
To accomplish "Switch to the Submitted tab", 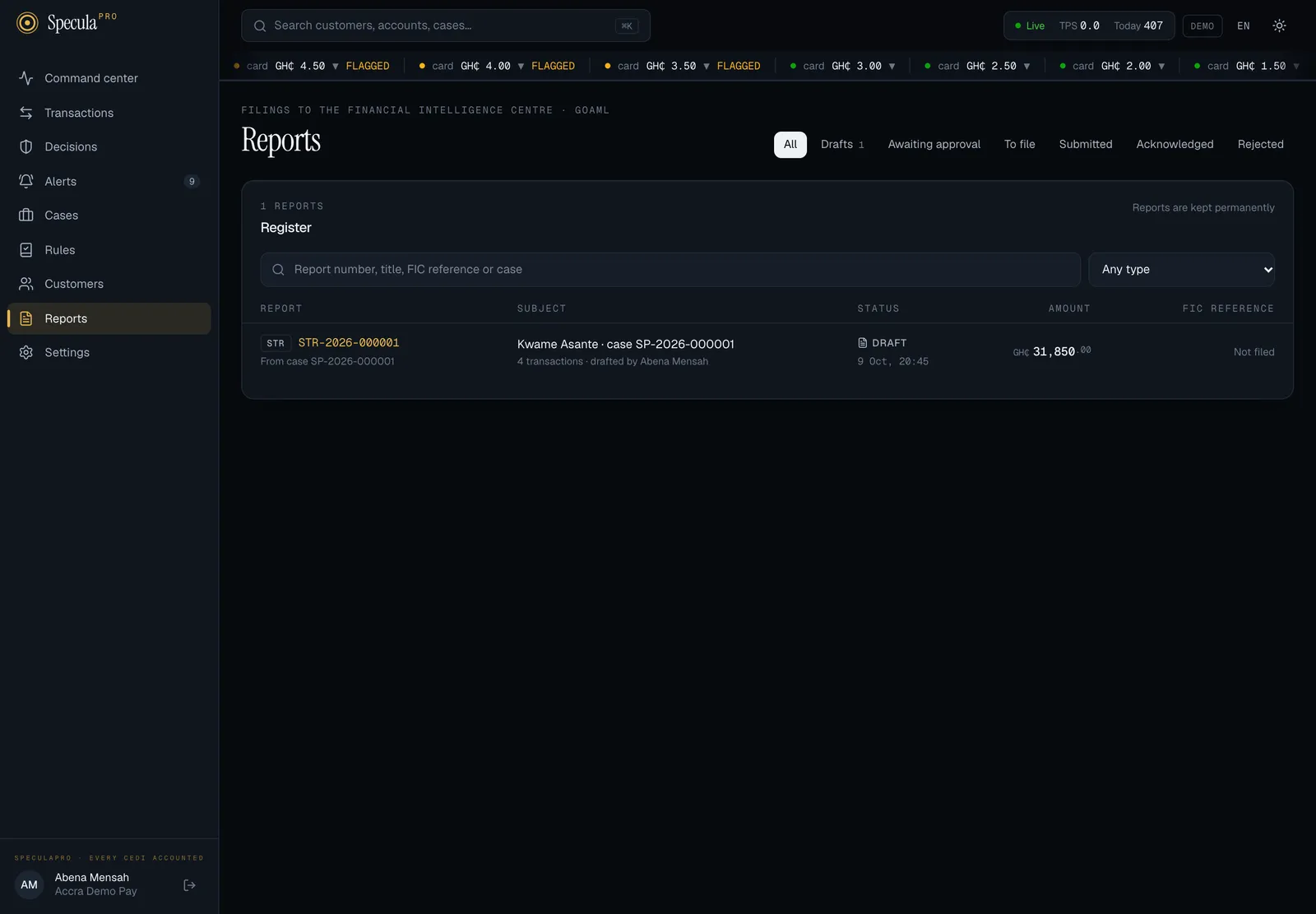I will tap(1085, 145).
